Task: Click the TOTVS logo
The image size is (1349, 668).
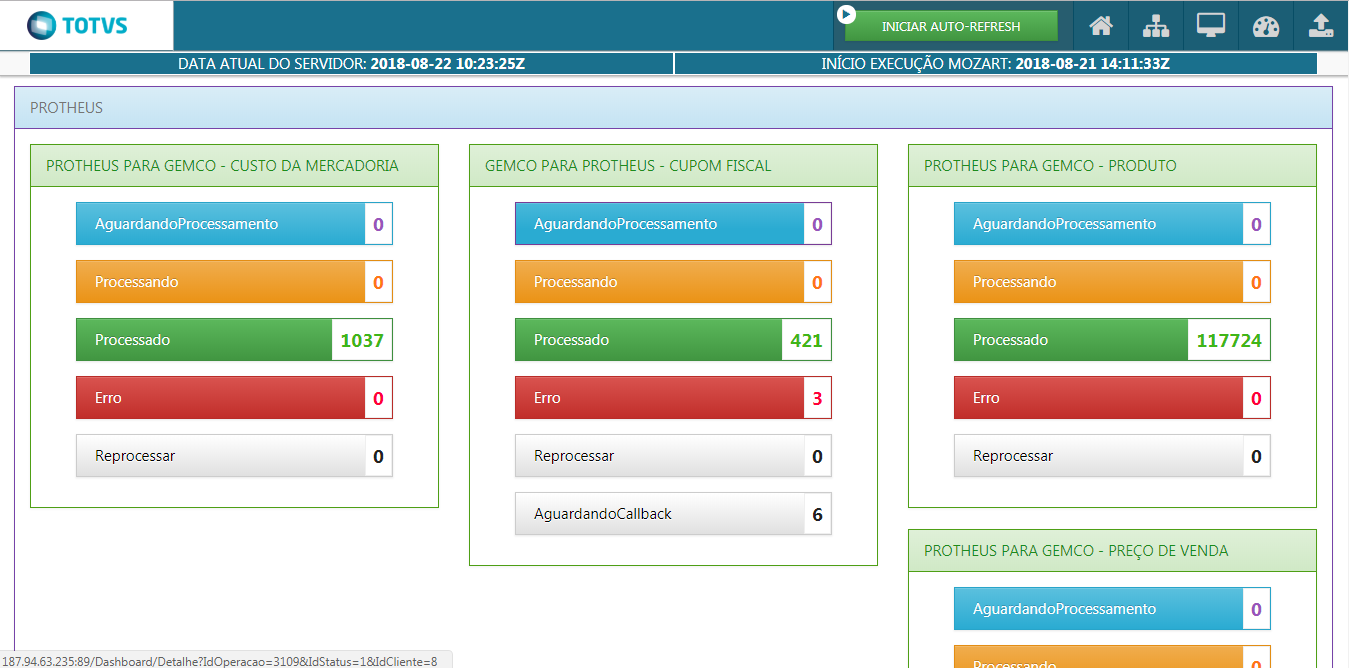Action: pos(78,25)
